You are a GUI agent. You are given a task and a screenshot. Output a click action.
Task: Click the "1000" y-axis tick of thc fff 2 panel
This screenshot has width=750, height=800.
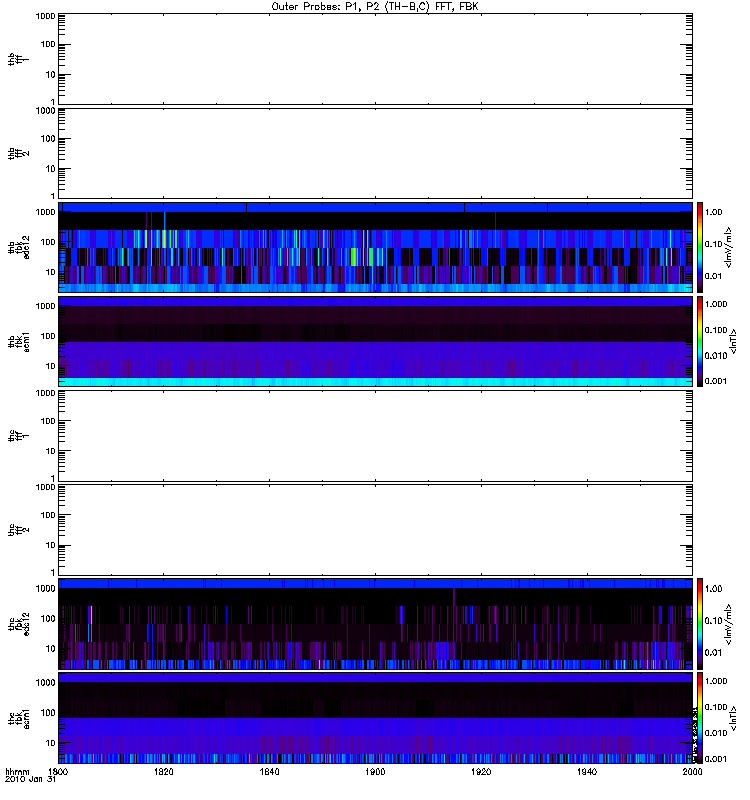[45, 487]
